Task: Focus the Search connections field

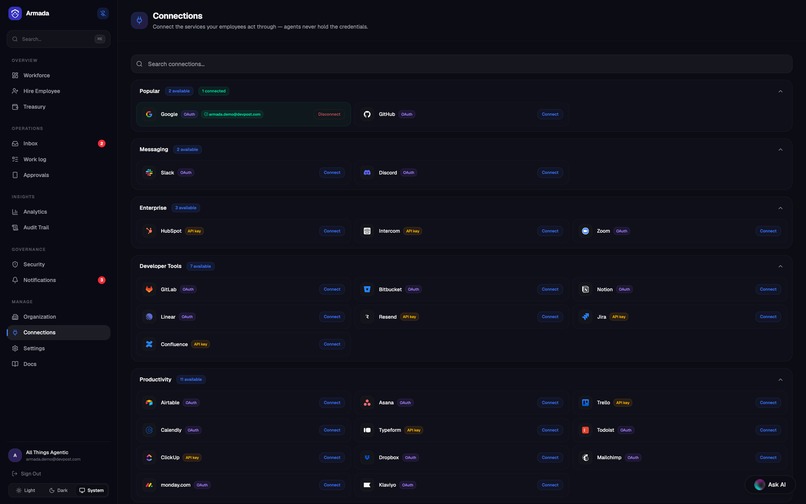Action: [462, 64]
